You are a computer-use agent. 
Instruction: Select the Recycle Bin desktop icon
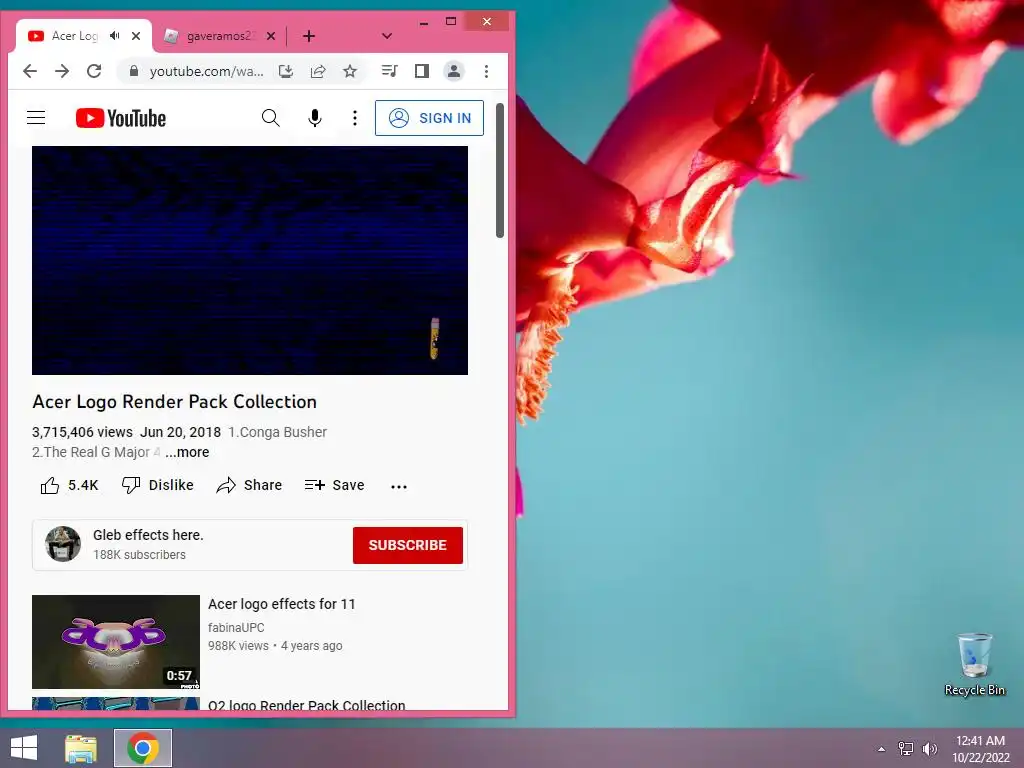click(x=974, y=664)
